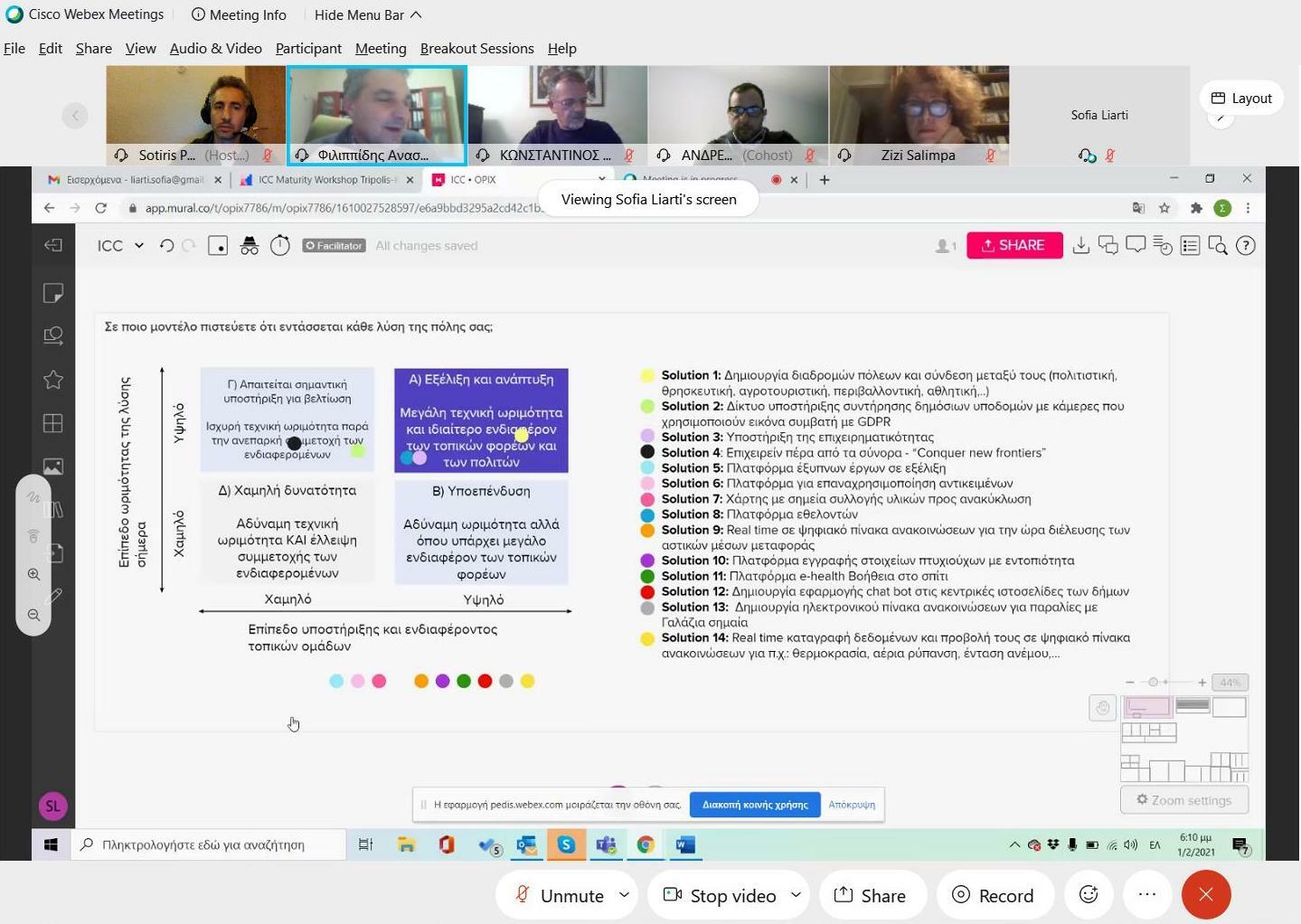The height and width of the screenshot is (924, 1301).
Task: Click the mural settings square icon
Action: [218, 245]
